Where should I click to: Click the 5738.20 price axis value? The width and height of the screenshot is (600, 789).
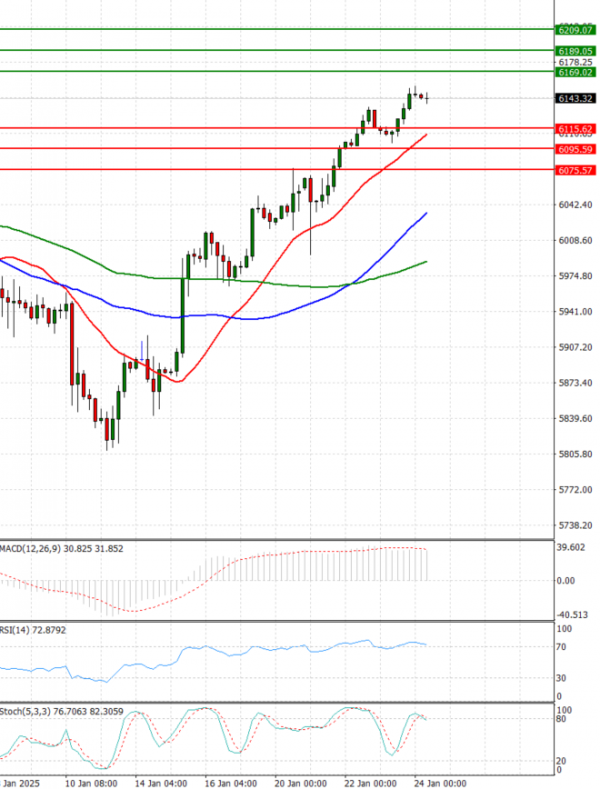point(575,525)
